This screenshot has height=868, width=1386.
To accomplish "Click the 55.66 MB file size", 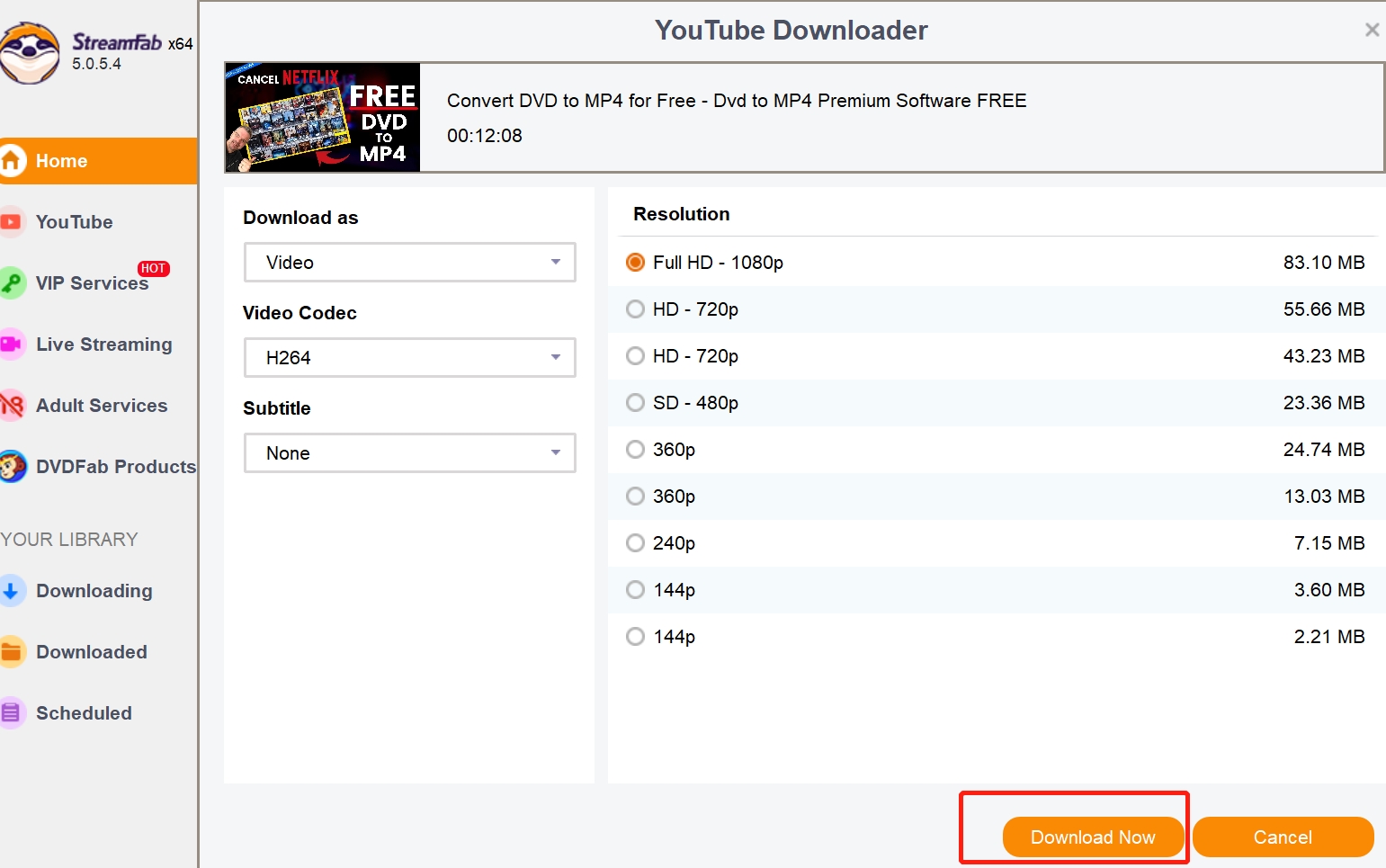I will [x=1324, y=309].
